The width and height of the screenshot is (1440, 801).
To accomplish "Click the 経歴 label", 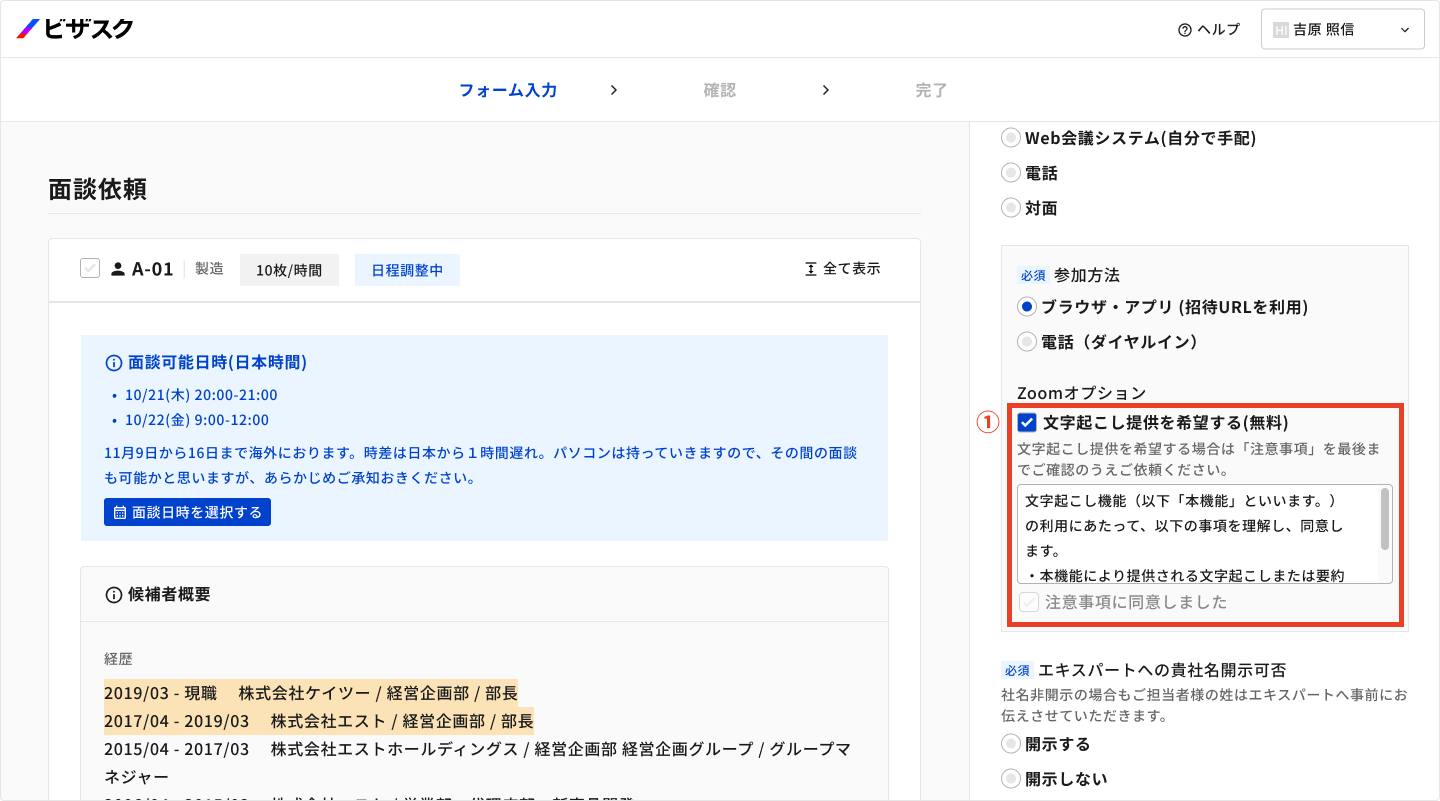I will click(118, 659).
